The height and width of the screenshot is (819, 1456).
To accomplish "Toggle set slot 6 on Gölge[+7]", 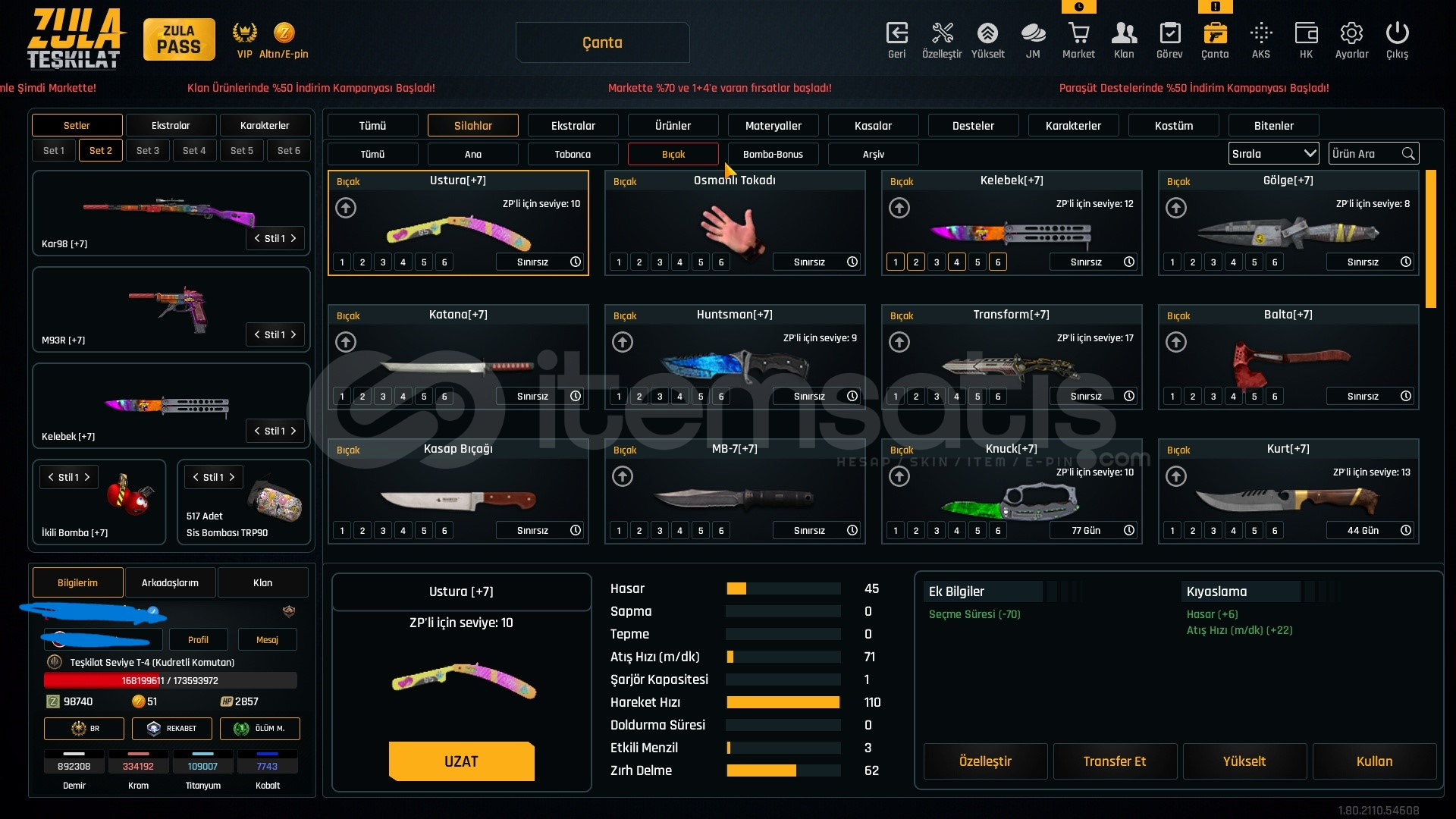I will coord(1275,262).
